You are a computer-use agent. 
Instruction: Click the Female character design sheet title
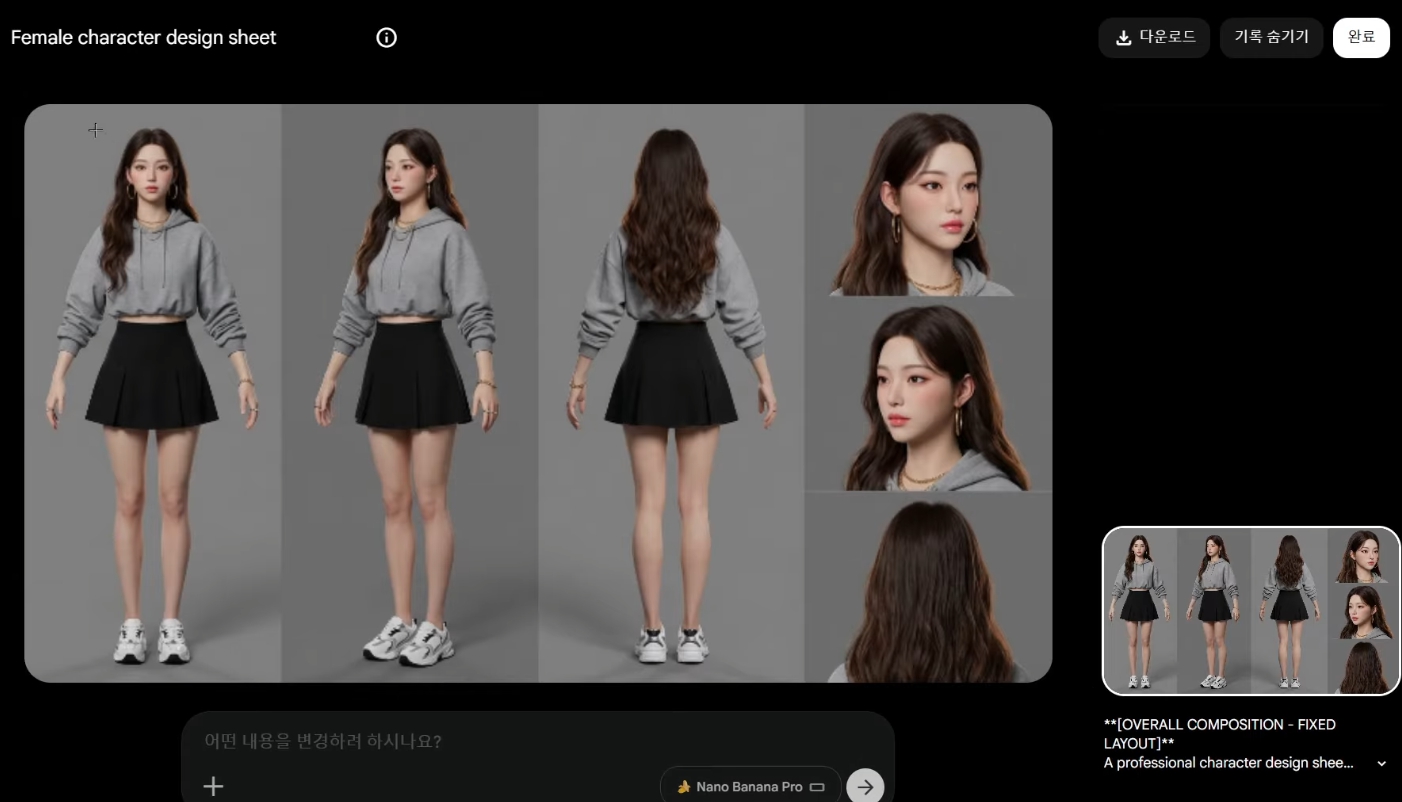pyautogui.click(x=143, y=38)
